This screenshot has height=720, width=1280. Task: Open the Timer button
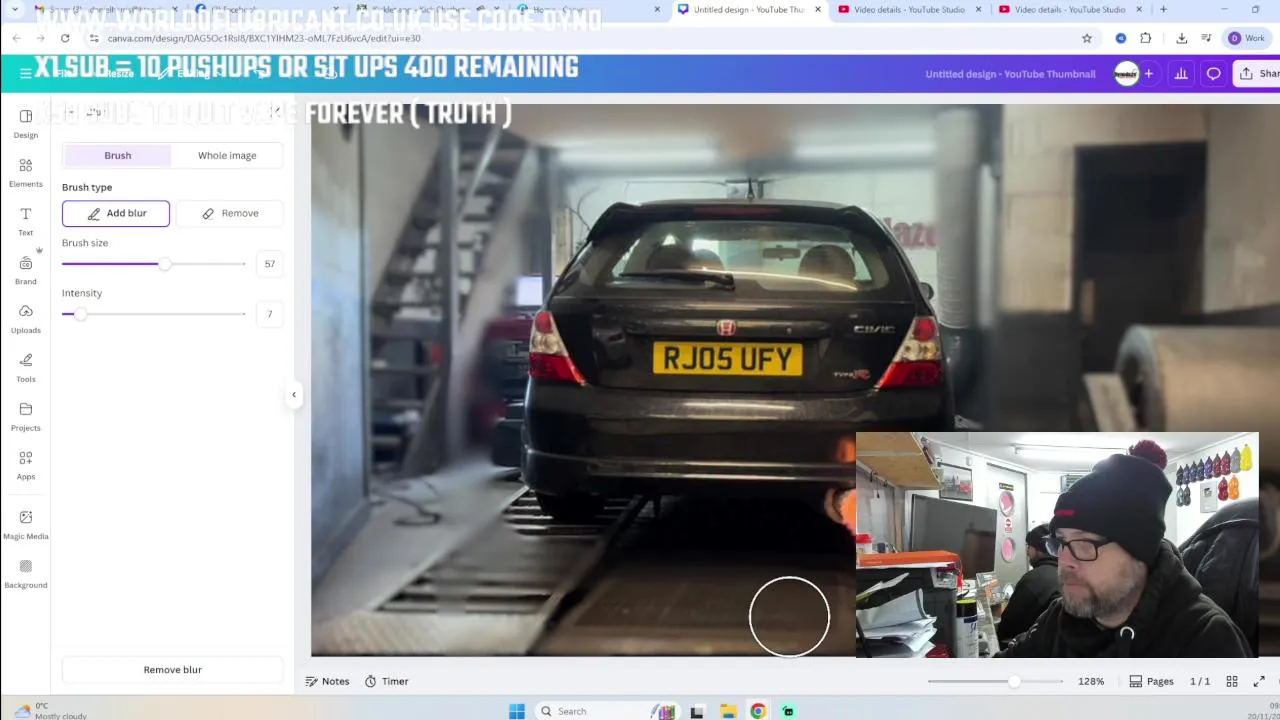(386, 681)
